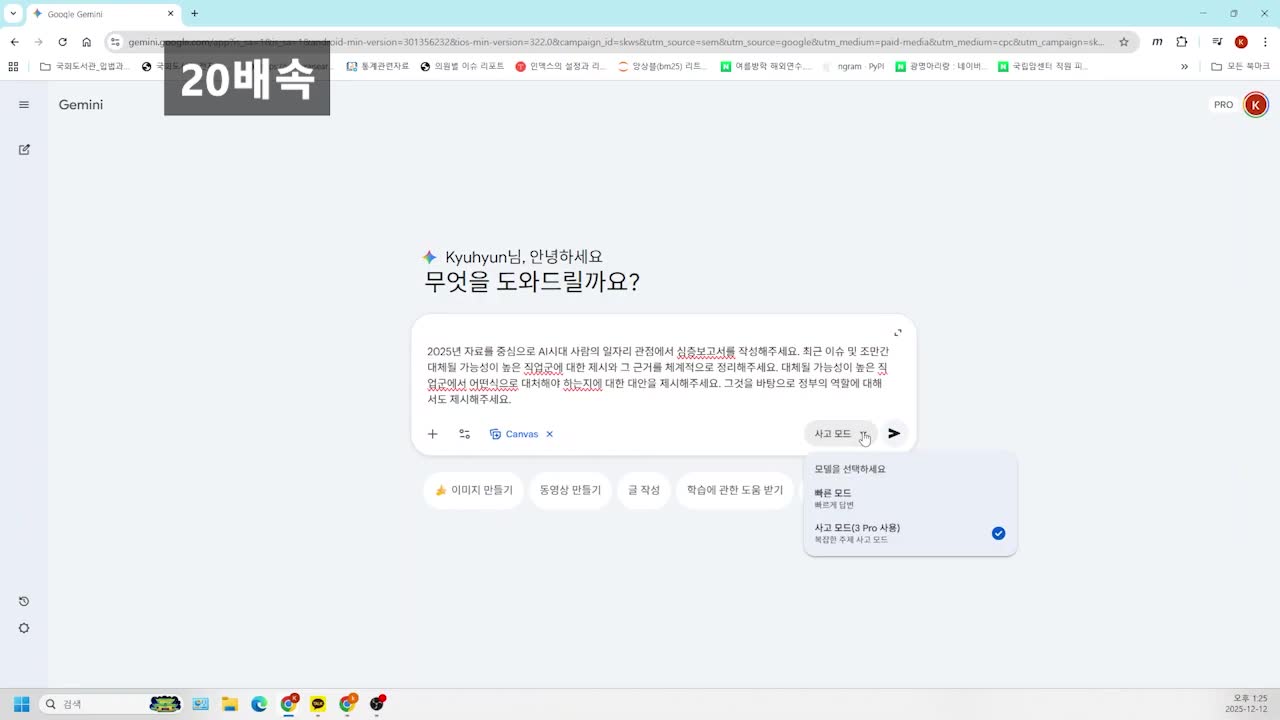Launch KakaoTalk from the taskbar
Screen dimensions: 1280x720
pos(317,704)
